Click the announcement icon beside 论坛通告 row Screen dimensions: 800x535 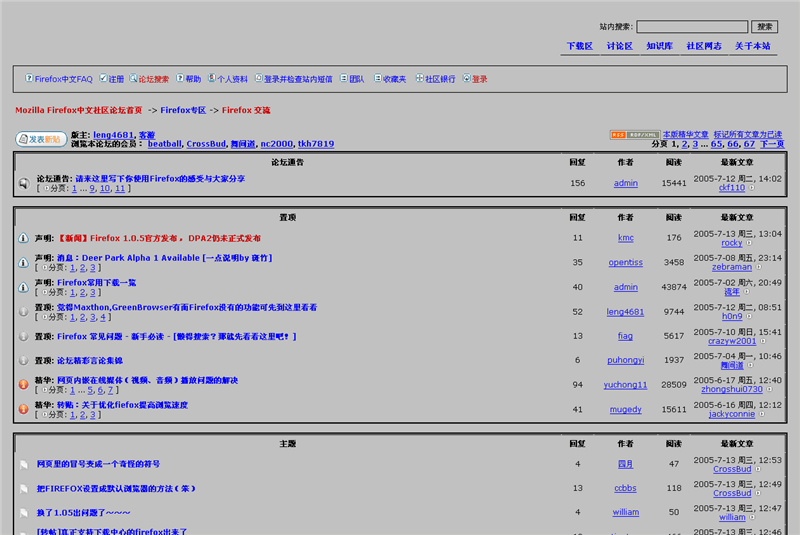(x=24, y=184)
